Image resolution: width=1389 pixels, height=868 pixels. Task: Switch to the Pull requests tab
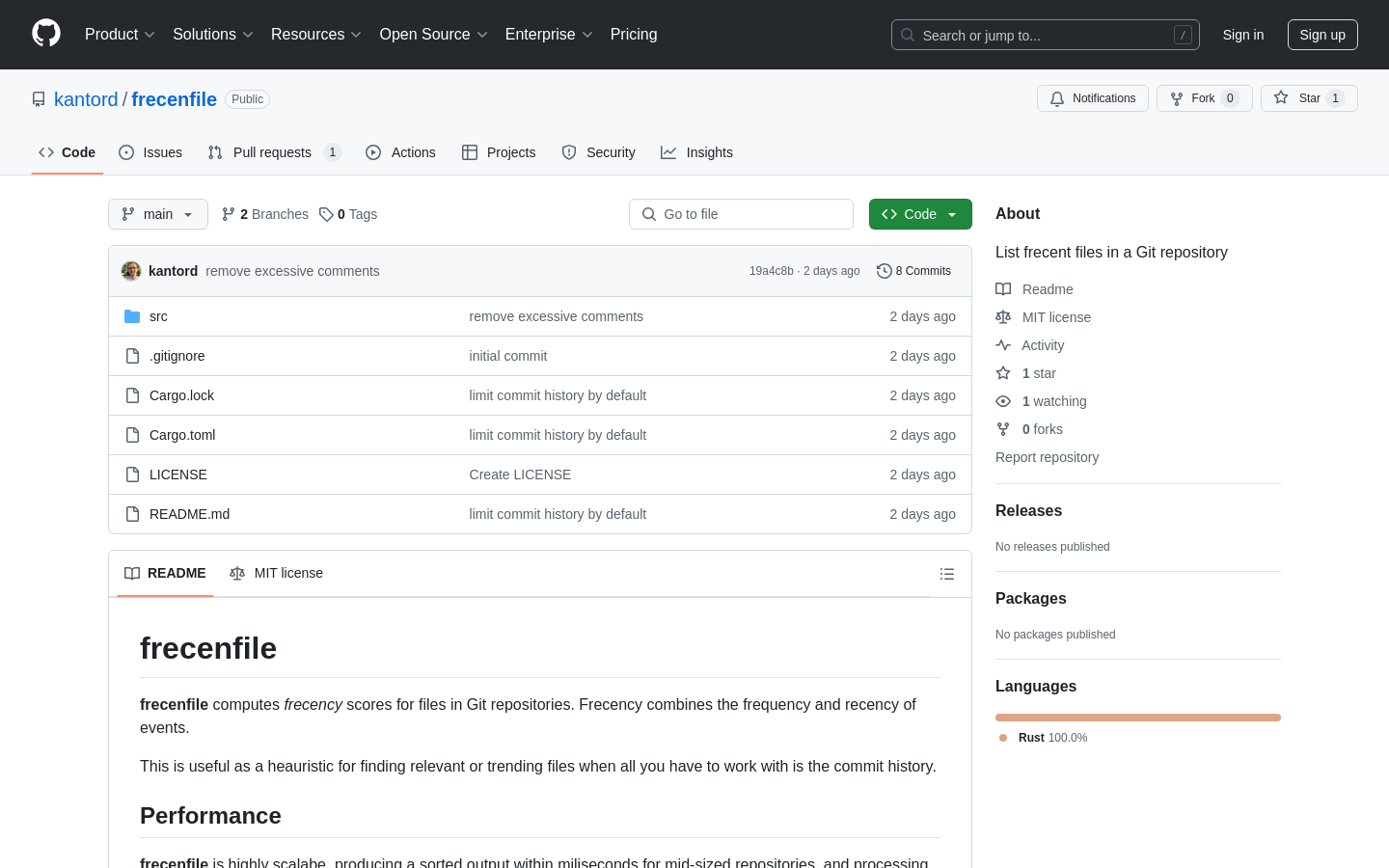[275, 152]
